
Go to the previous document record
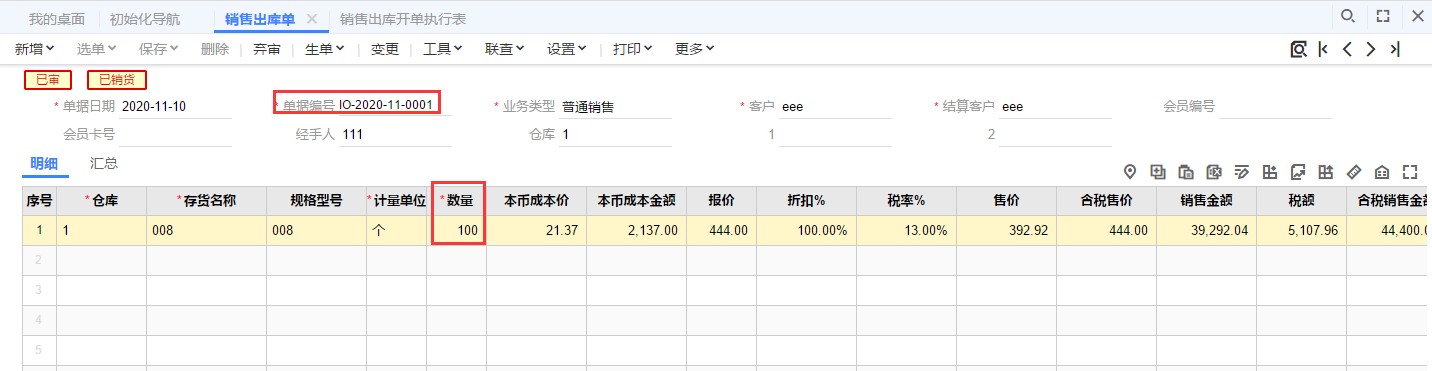[x=1347, y=49]
